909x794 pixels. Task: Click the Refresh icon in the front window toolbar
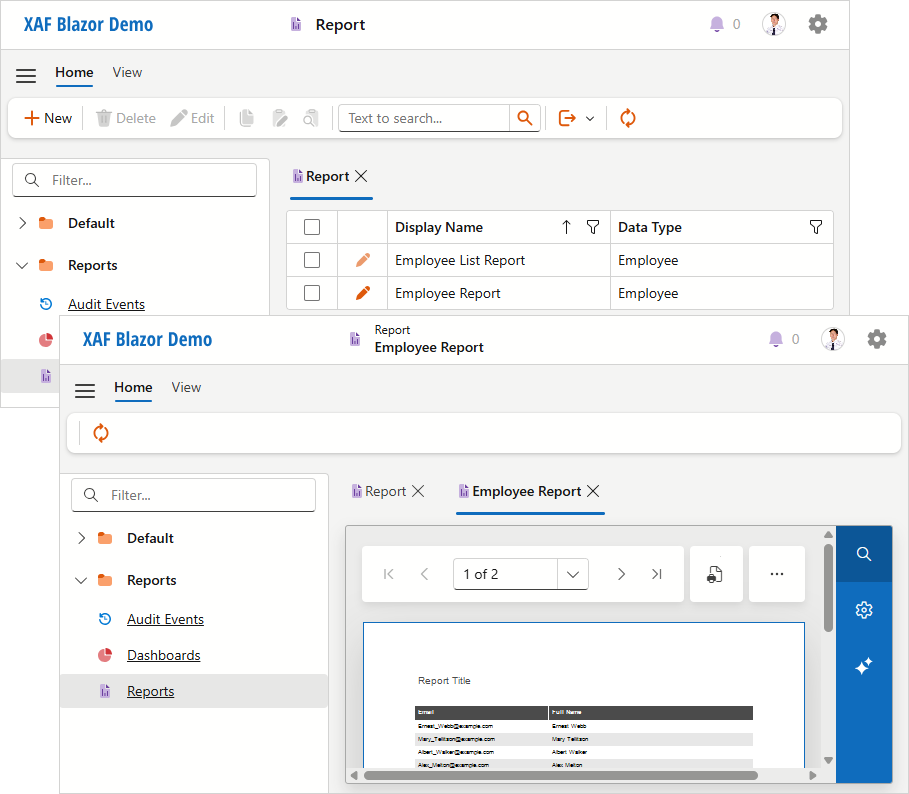tap(101, 433)
